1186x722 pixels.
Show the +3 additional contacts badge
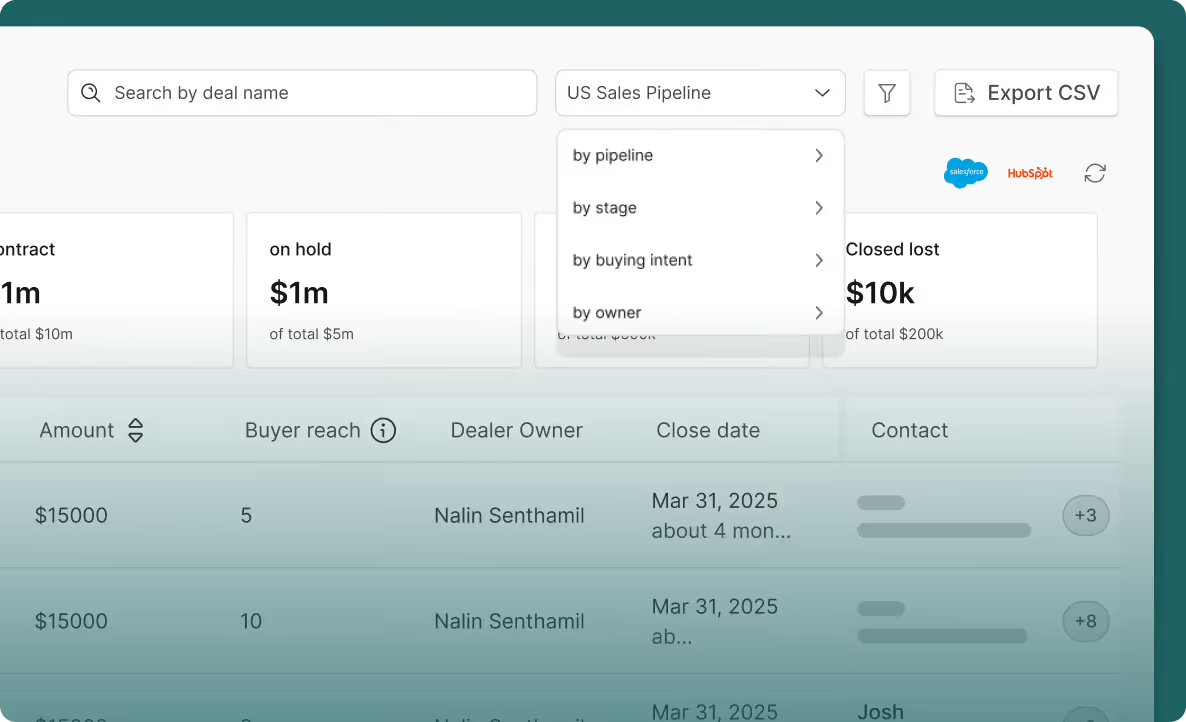(1085, 516)
